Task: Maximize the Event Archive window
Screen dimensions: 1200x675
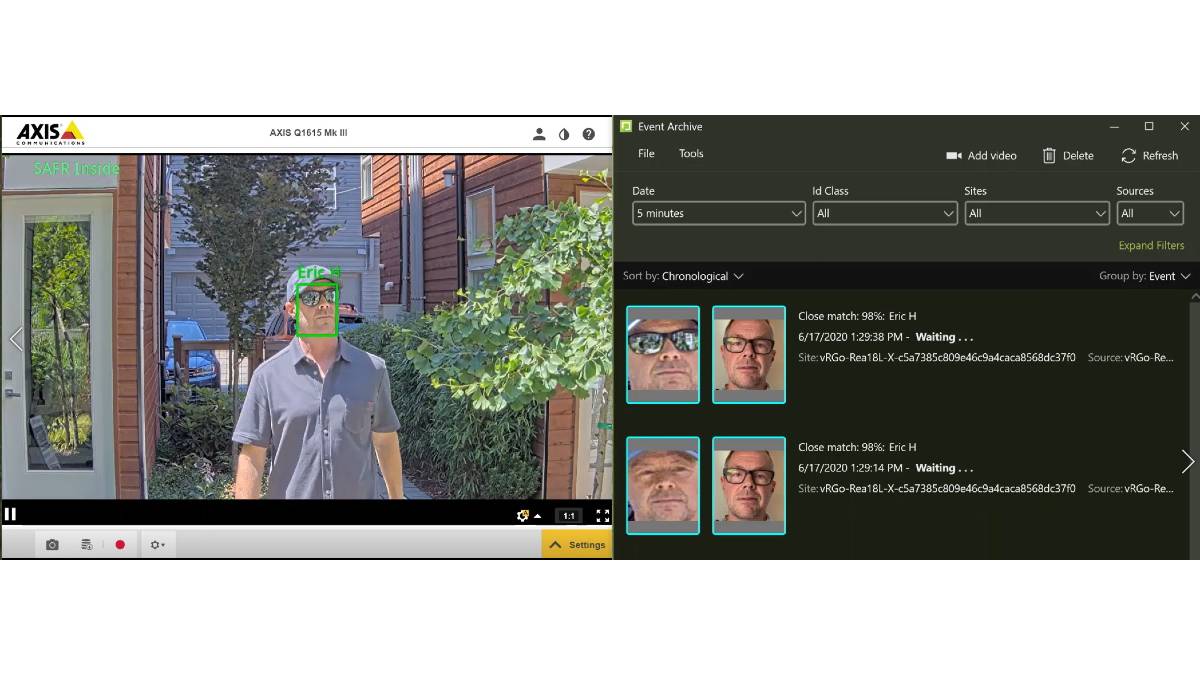Action: point(1149,126)
